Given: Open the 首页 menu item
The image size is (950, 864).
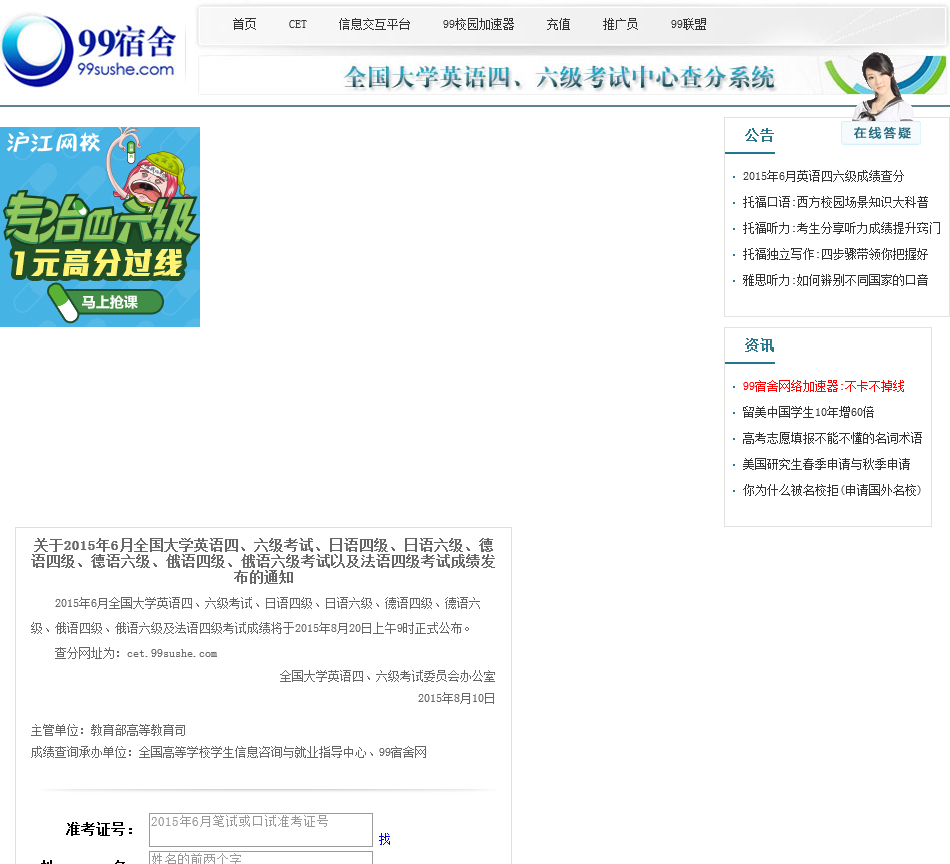Looking at the screenshot, I should [x=244, y=24].
